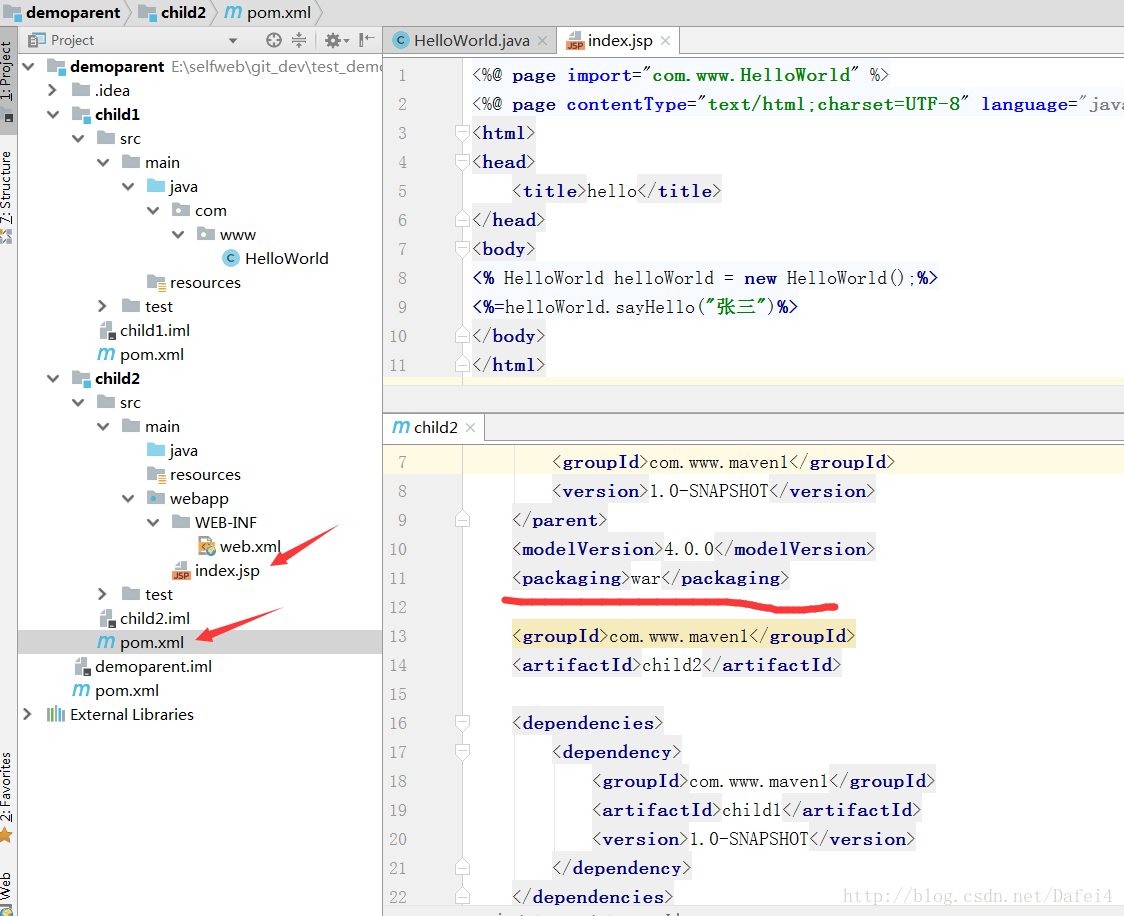Select the HelloWorld.java editor tab
Screen dimensions: 1124x916
click(x=471, y=41)
